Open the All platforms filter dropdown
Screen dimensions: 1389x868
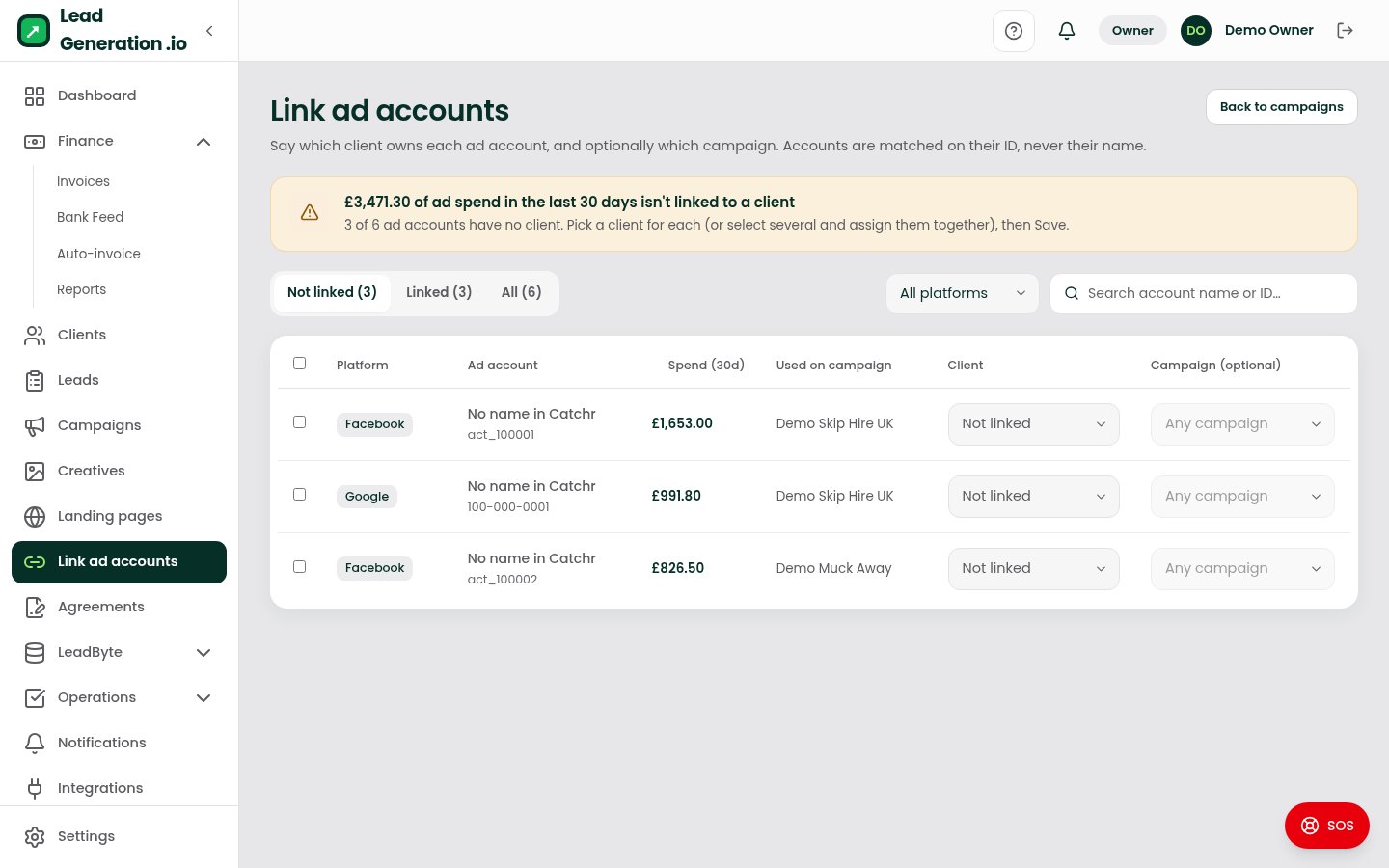[963, 293]
